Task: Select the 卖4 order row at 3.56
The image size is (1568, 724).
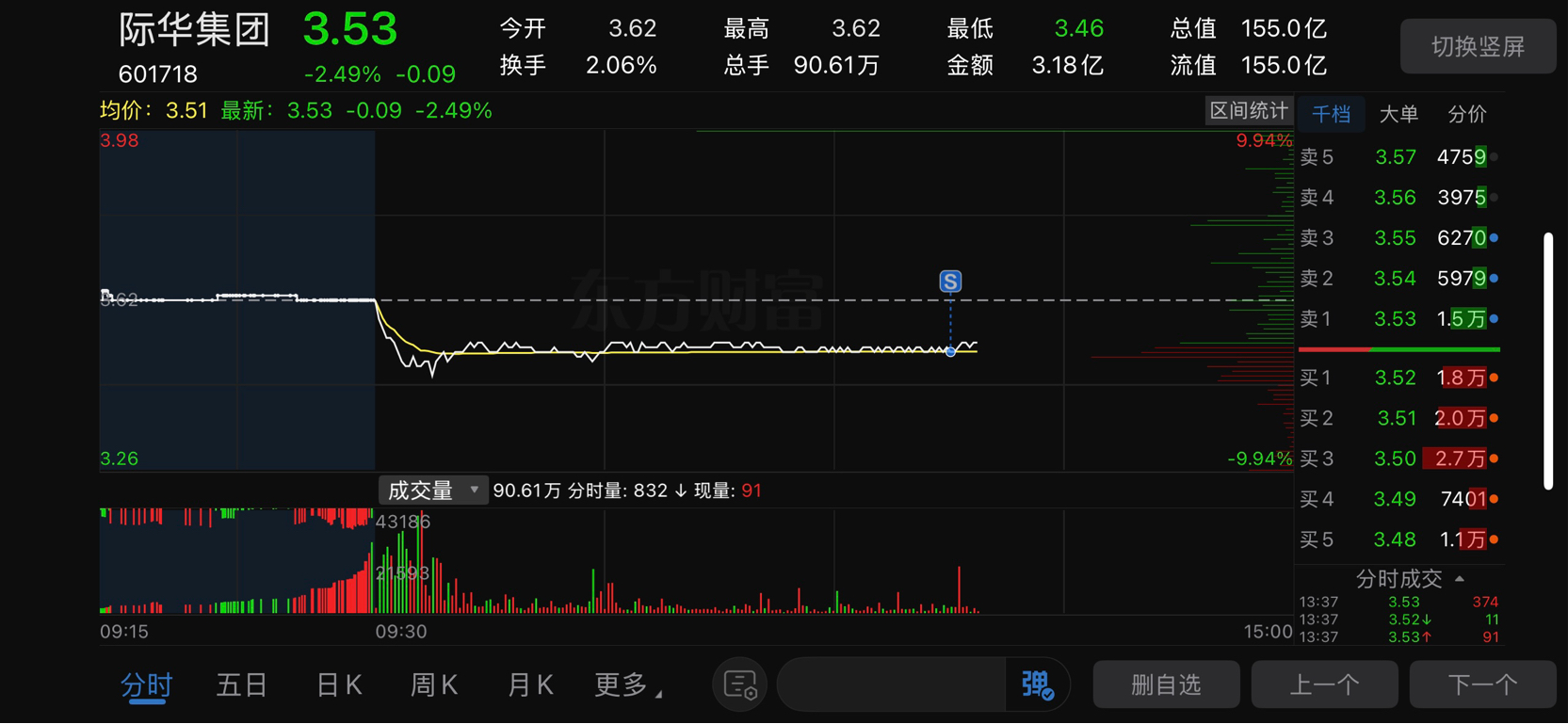Action: (1398, 198)
